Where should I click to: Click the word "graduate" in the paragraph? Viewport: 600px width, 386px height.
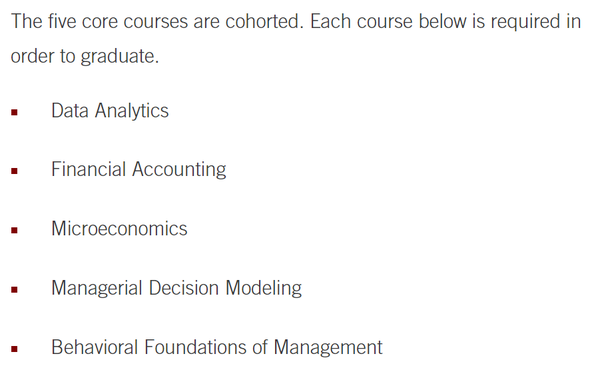pyautogui.click(x=119, y=57)
